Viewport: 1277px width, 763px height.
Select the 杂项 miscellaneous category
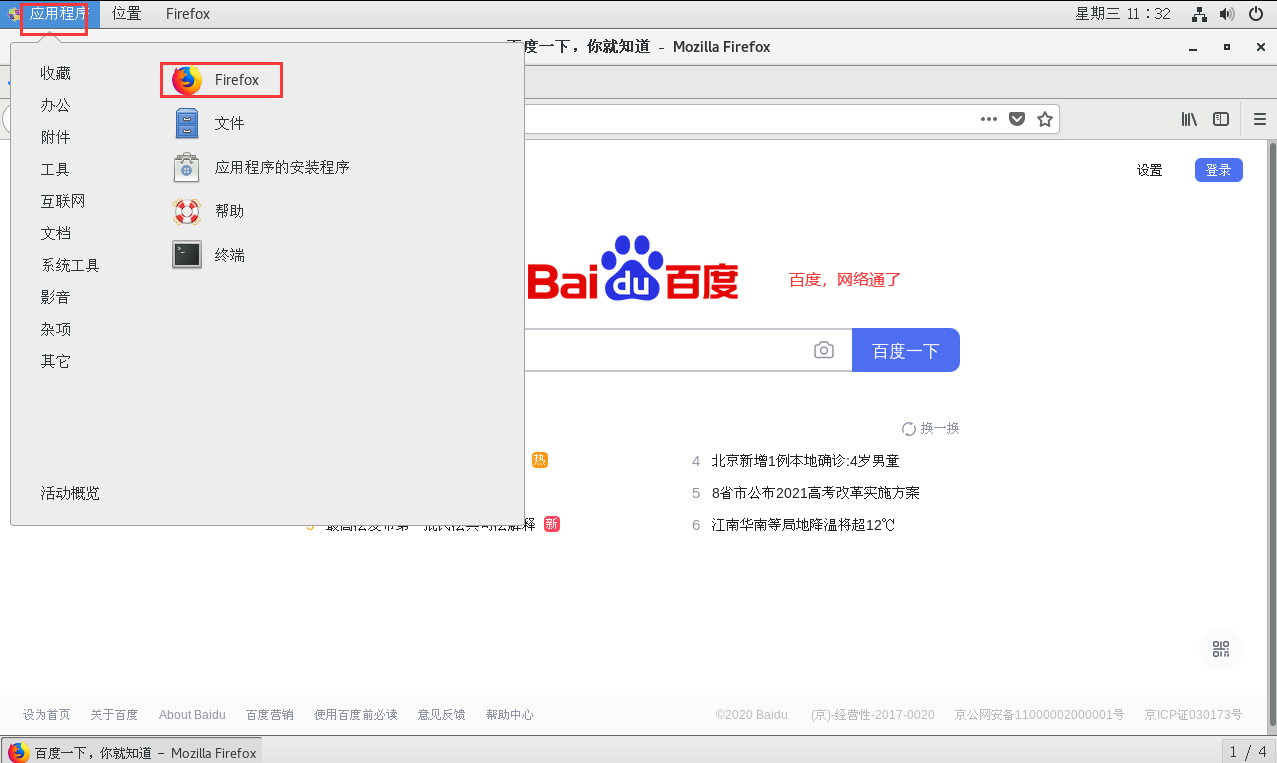point(56,329)
